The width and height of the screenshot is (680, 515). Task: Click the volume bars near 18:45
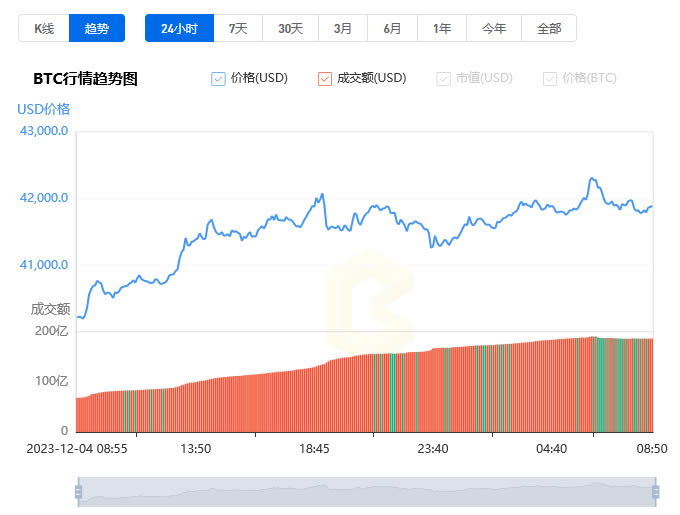(314, 400)
